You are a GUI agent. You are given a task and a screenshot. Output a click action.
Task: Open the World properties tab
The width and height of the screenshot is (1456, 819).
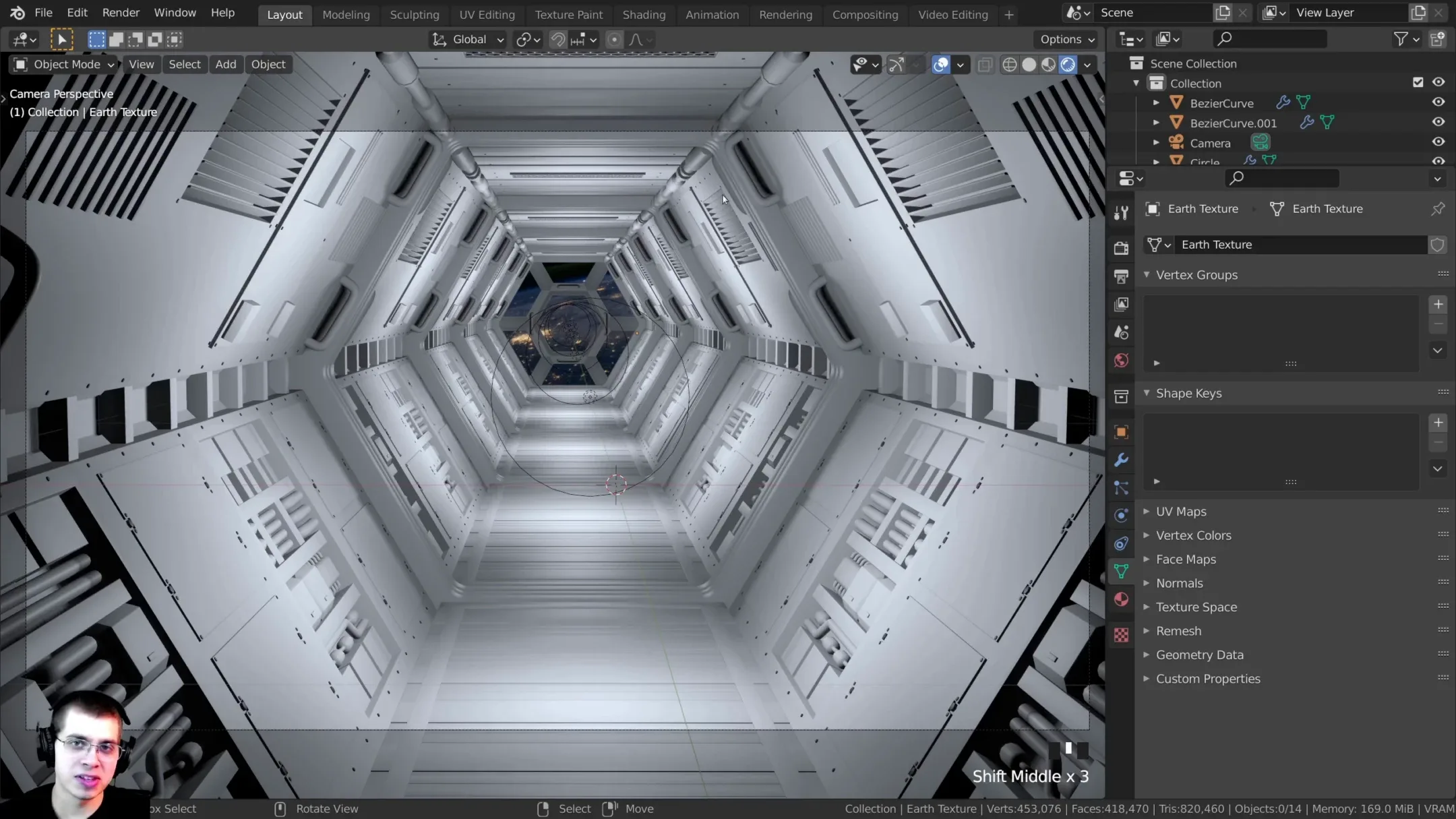1121,361
